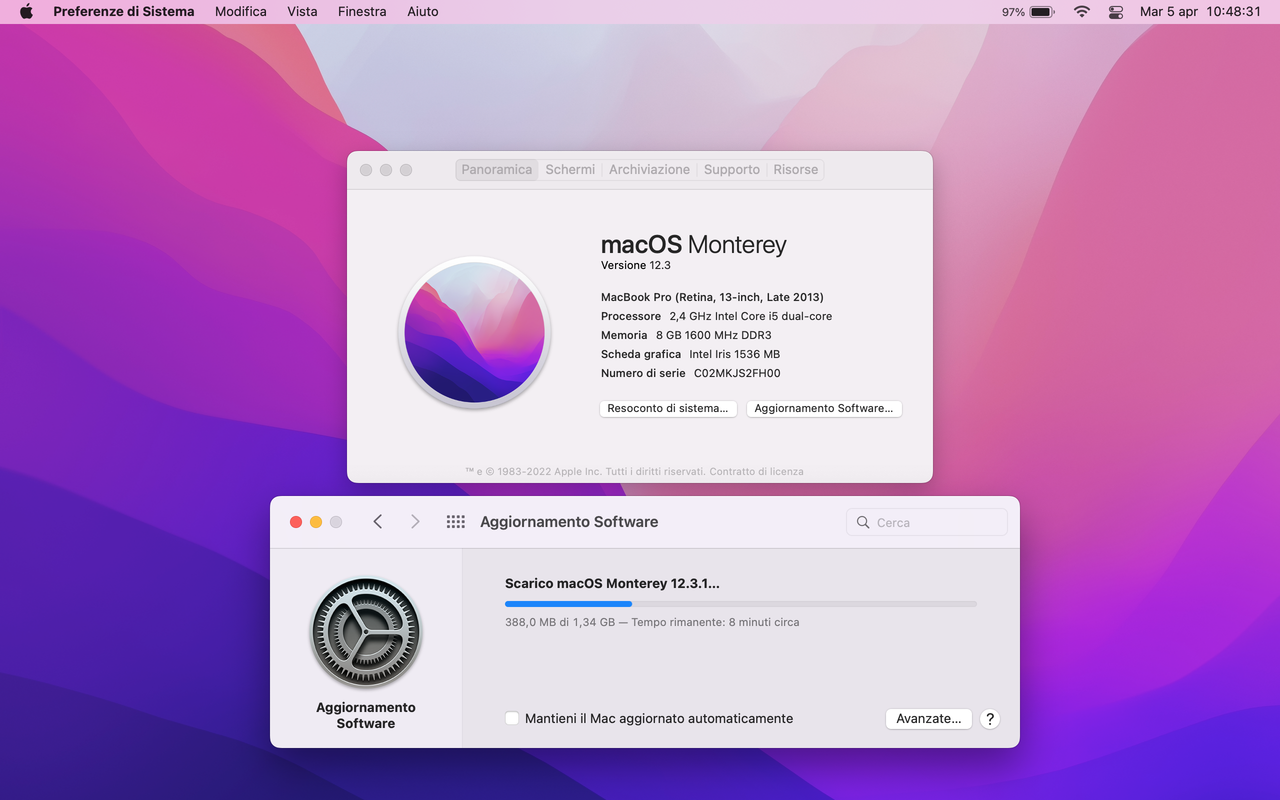Open the Aiuto menu
This screenshot has height=800, width=1280.
[423, 12]
